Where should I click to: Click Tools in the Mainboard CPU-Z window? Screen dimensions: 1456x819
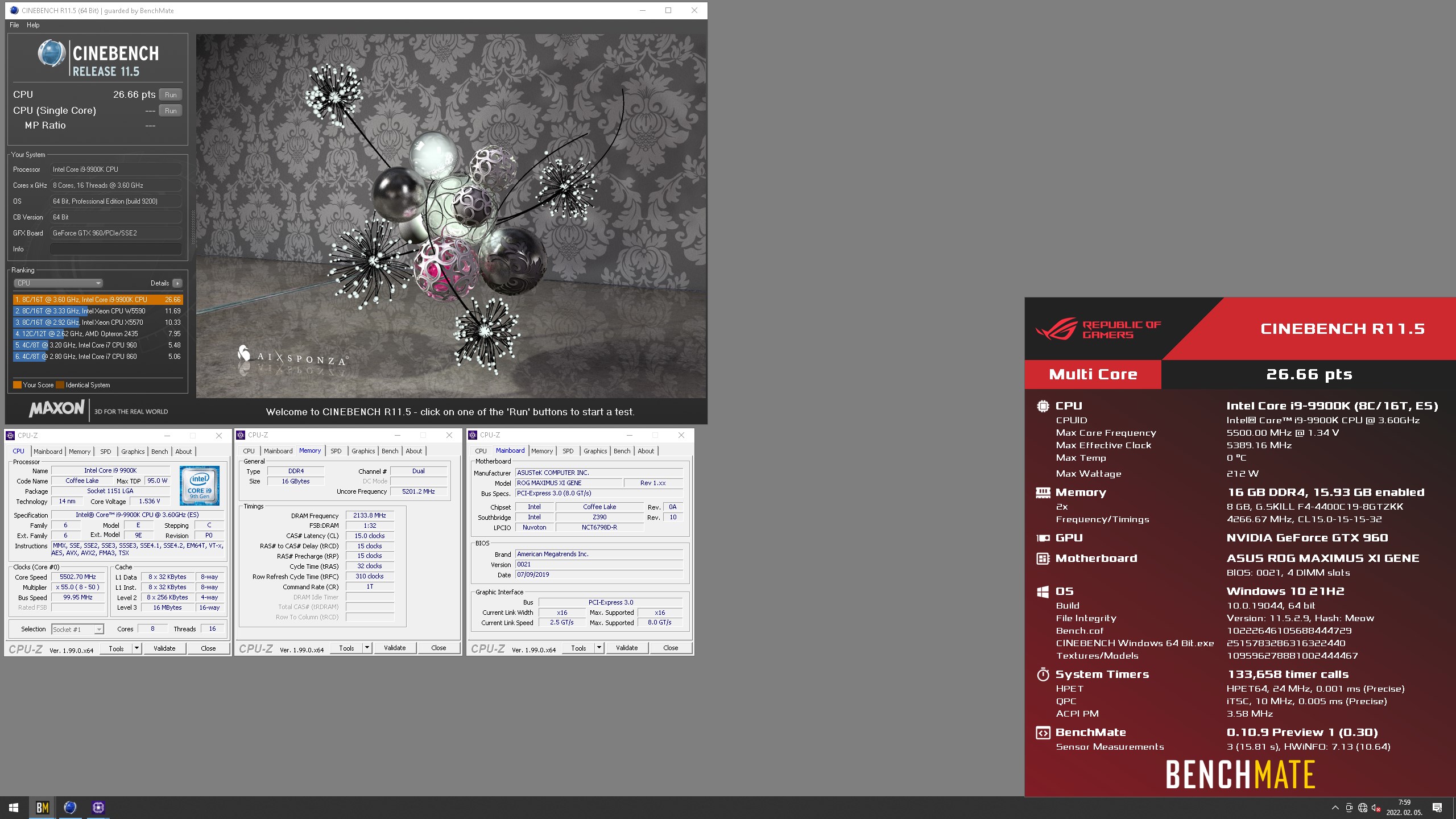[x=579, y=648]
